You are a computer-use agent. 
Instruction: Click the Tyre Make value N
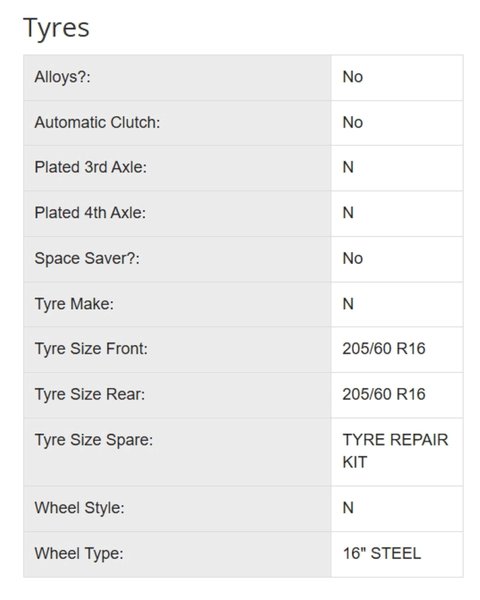point(348,304)
